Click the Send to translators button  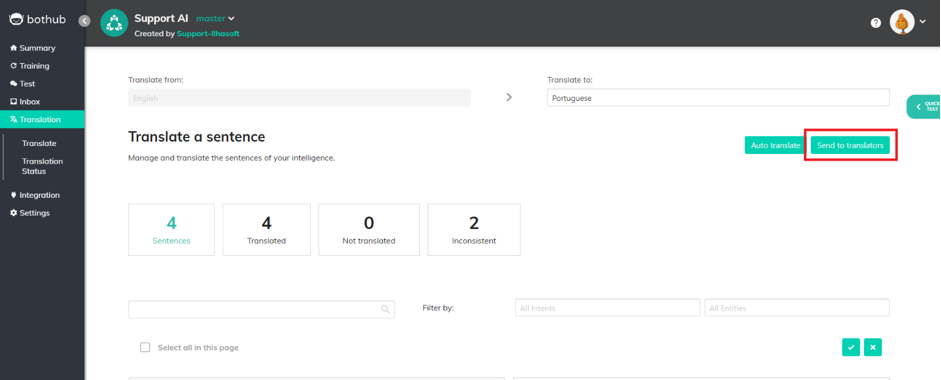coord(850,145)
